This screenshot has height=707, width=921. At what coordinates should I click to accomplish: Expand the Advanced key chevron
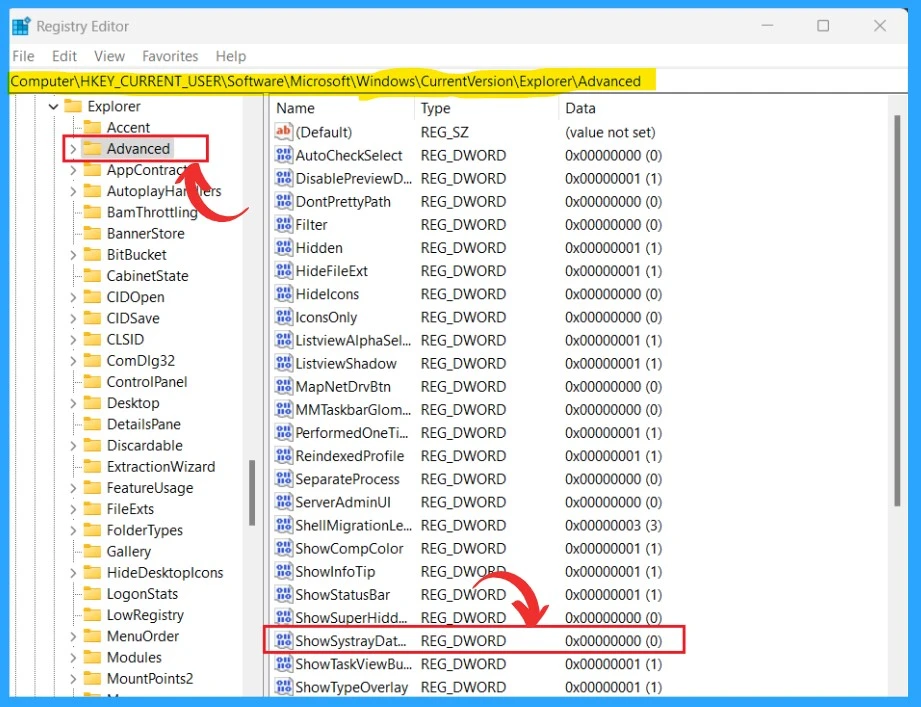pyautogui.click(x=73, y=149)
